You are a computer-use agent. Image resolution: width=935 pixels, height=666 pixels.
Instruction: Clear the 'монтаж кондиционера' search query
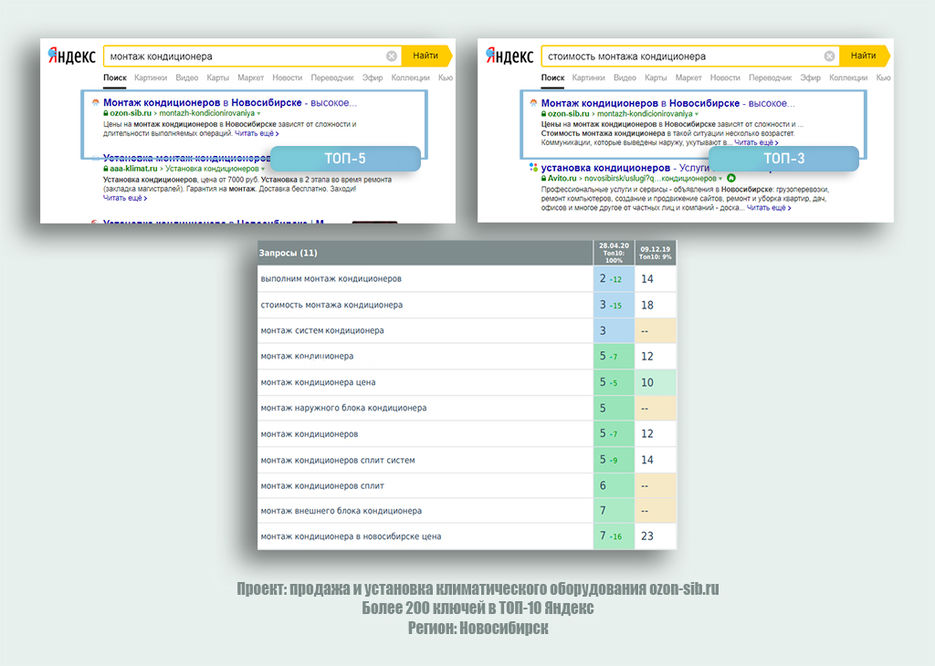(x=391, y=56)
